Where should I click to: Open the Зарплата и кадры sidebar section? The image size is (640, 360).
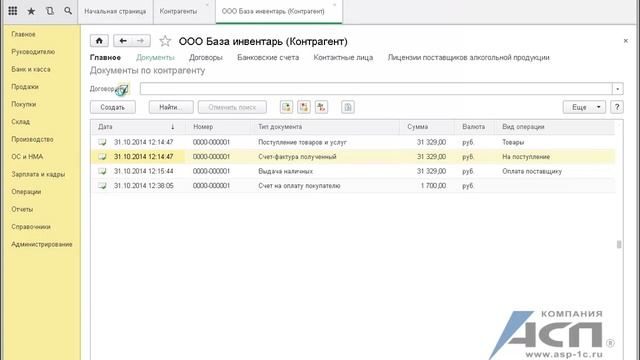click(x=38, y=174)
